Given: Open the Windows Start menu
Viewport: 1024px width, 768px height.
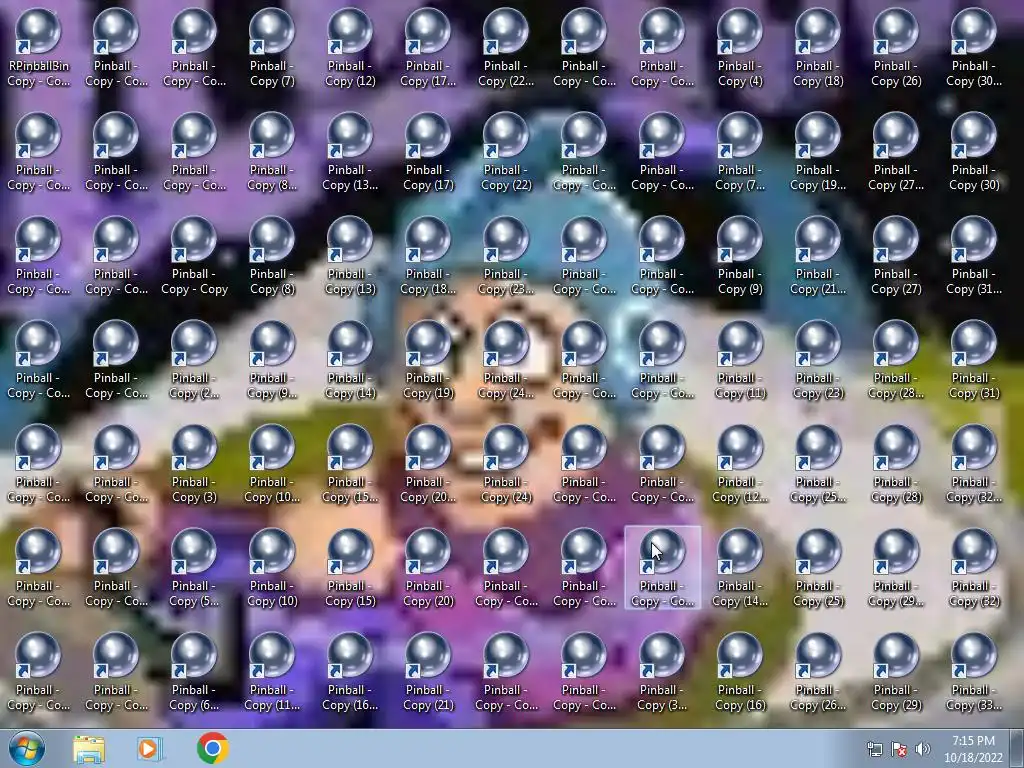Looking at the screenshot, I should (26, 748).
